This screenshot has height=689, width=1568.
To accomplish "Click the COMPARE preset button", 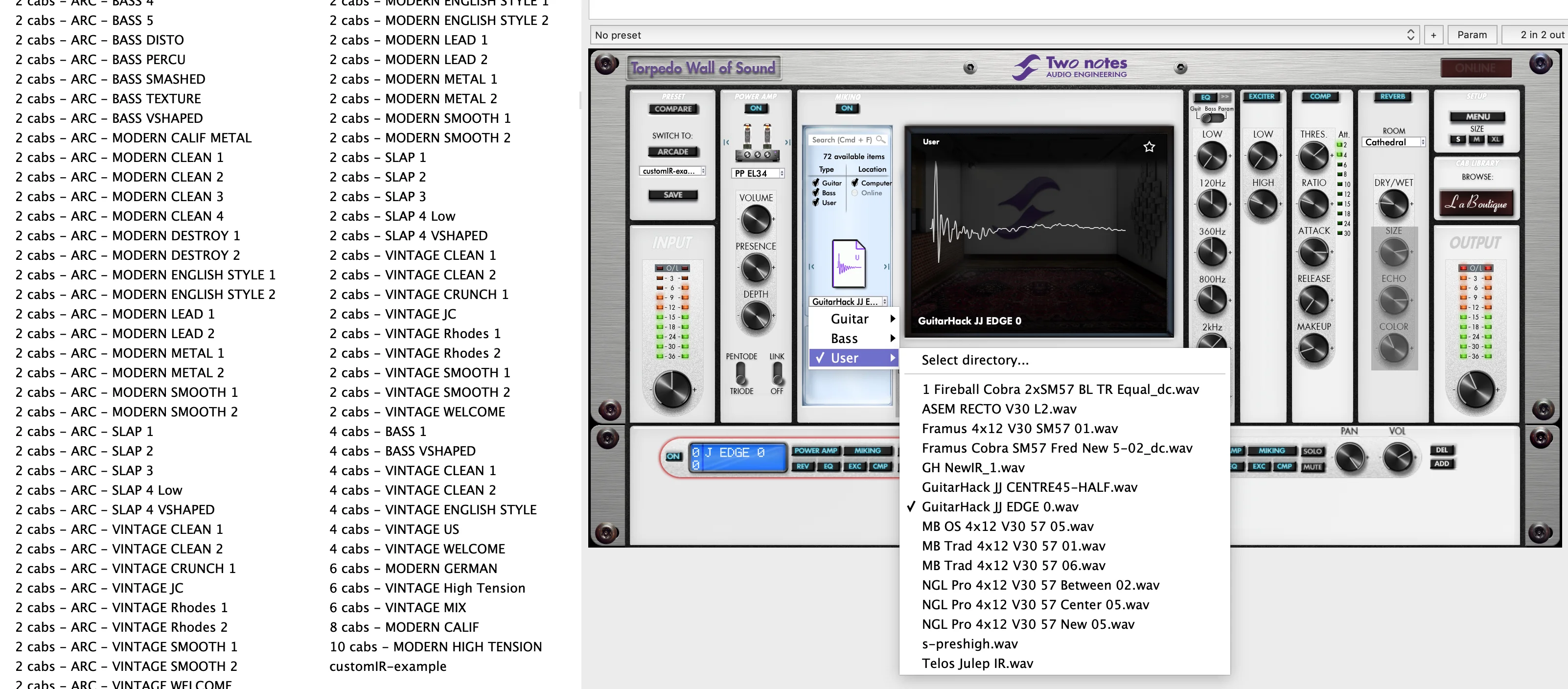I will pyautogui.click(x=672, y=109).
